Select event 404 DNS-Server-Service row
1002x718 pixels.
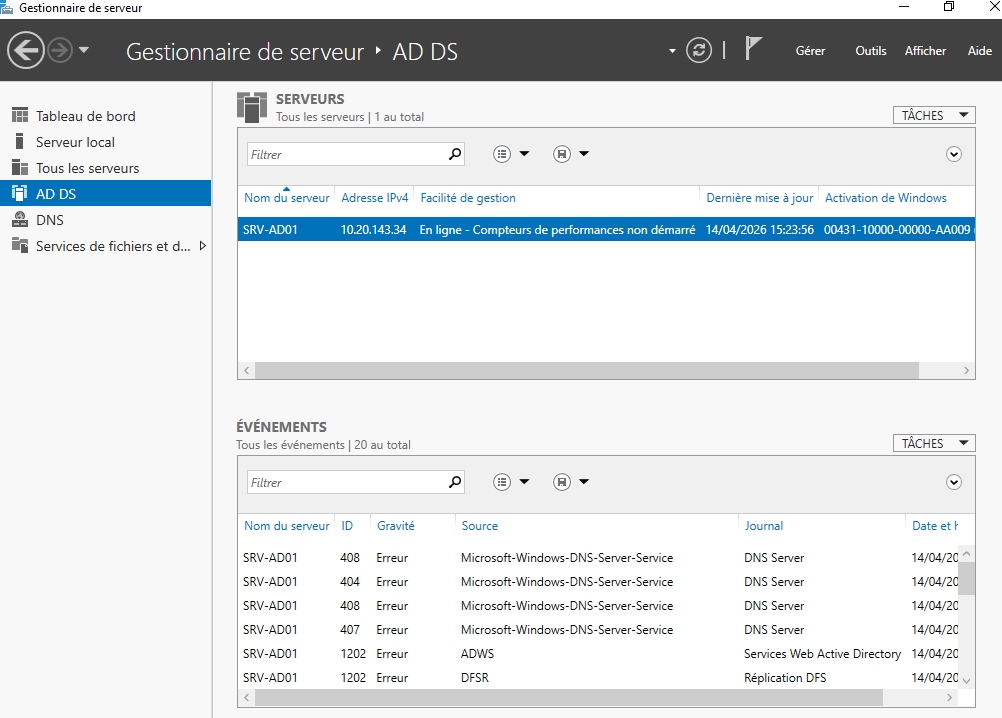(x=599, y=582)
